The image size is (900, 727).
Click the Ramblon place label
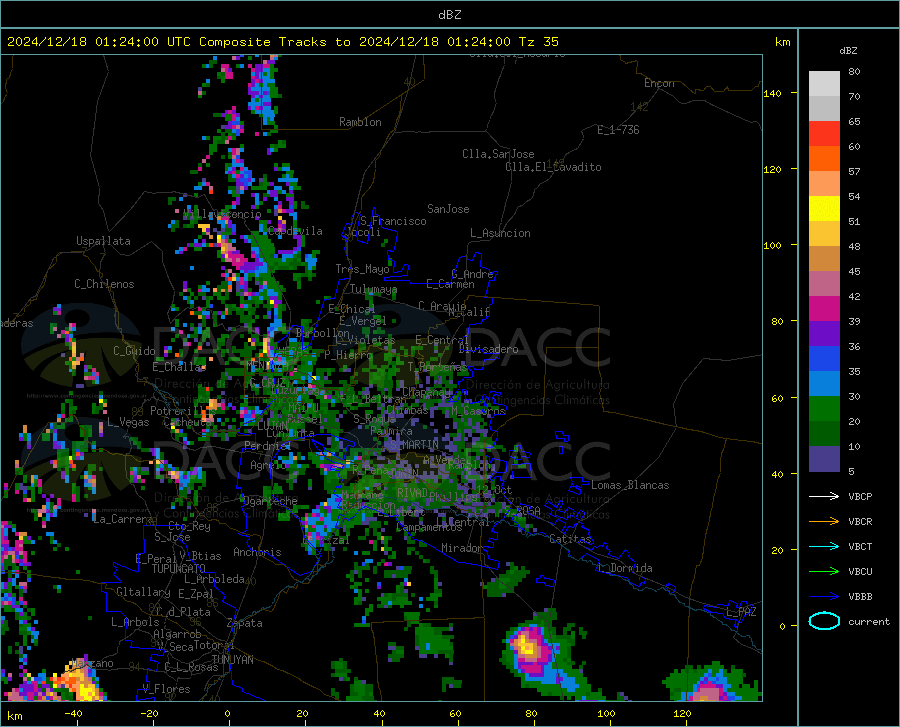pyautogui.click(x=360, y=122)
